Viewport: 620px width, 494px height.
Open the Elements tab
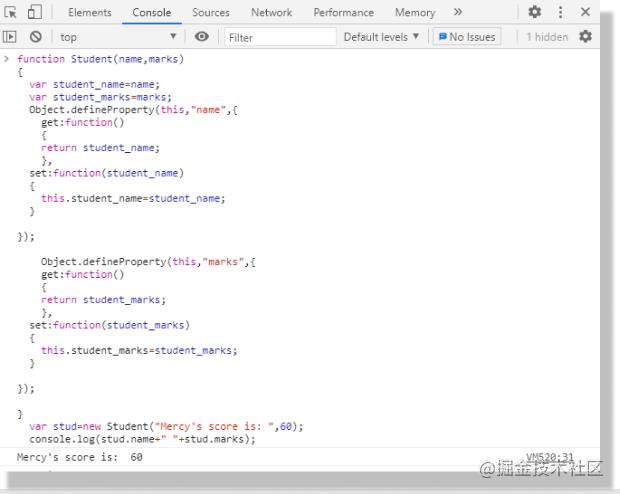pos(90,13)
